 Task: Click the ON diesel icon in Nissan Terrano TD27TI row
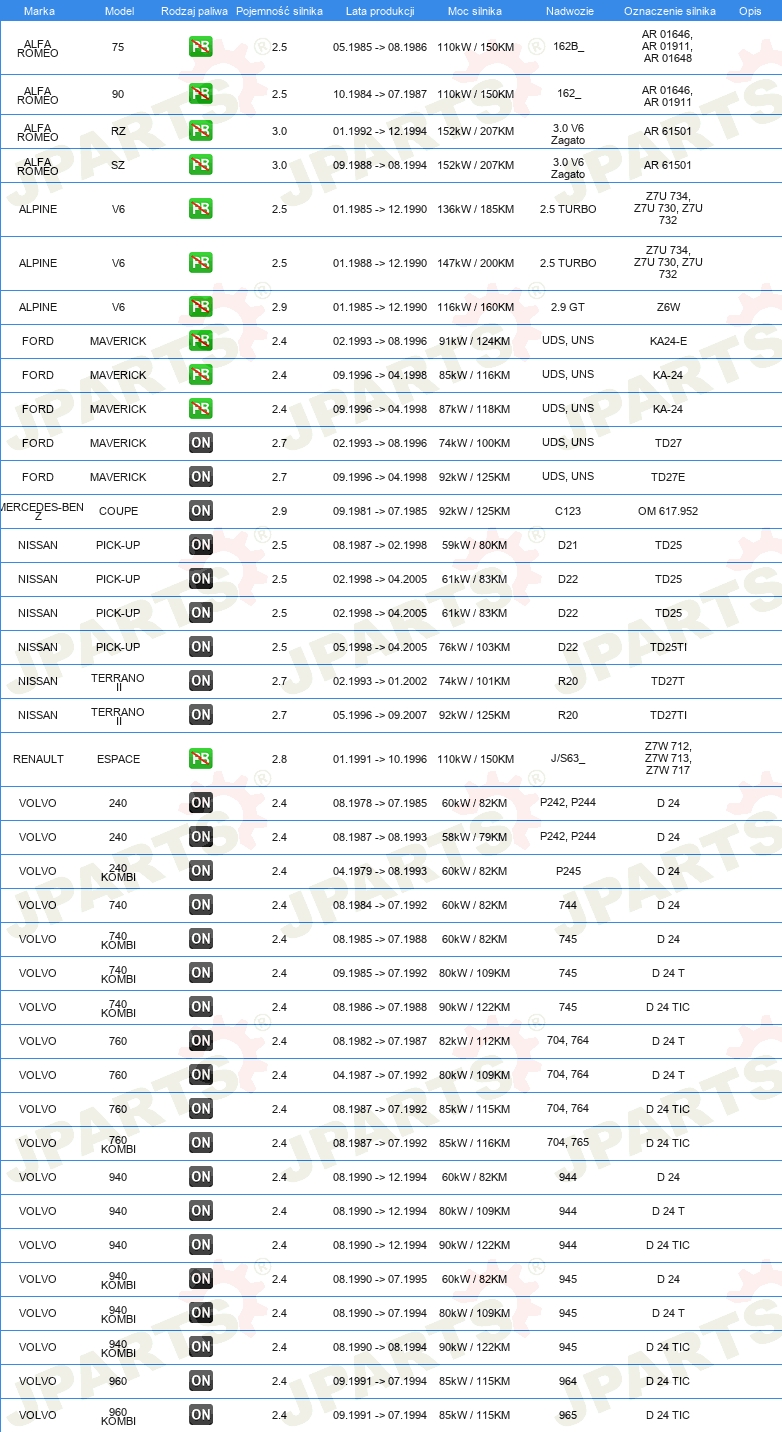pyautogui.click(x=200, y=715)
